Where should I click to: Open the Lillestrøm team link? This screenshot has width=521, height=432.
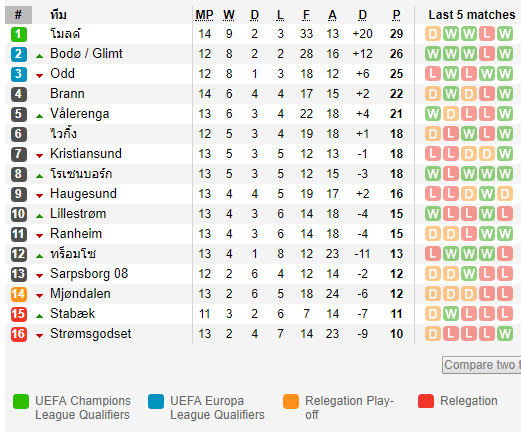[x=78, y=214]
